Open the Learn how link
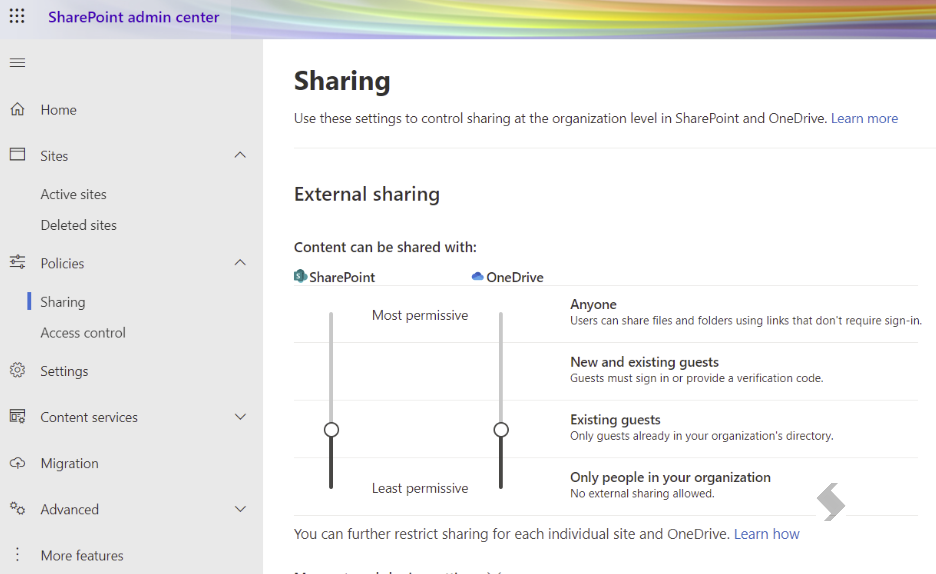Viewport: 936px width, 574px height. (766, 533)
